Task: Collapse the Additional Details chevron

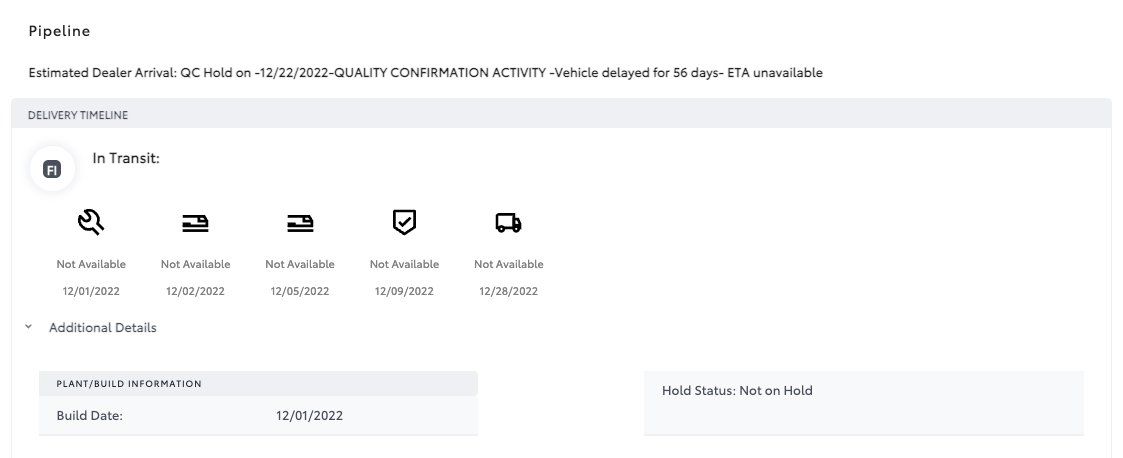Action: (x=29, y=327)
